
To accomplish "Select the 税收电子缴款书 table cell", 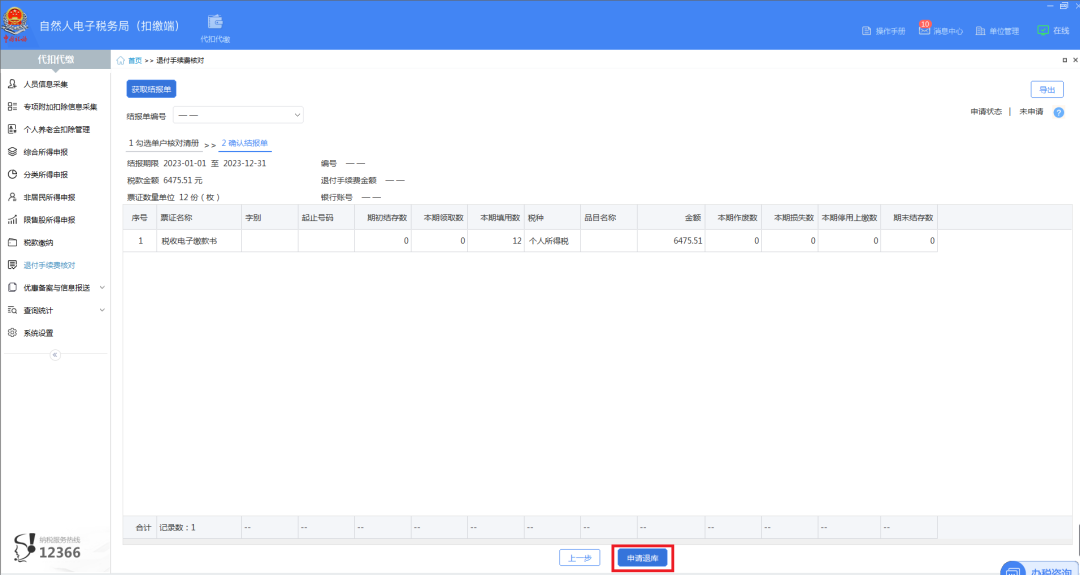I will 198,241.
